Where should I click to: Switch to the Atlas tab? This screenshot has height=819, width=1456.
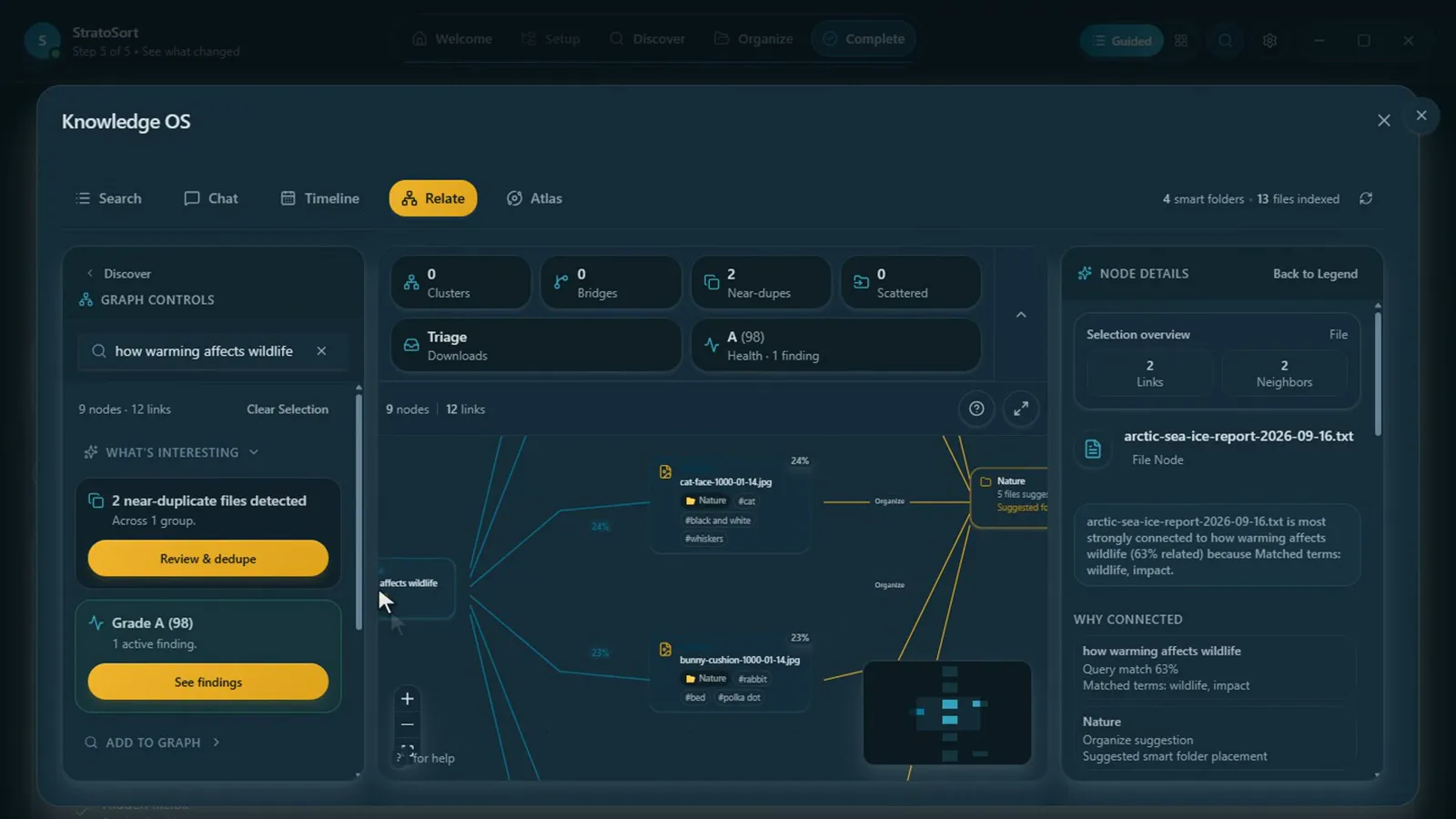[x=534, y=198]
